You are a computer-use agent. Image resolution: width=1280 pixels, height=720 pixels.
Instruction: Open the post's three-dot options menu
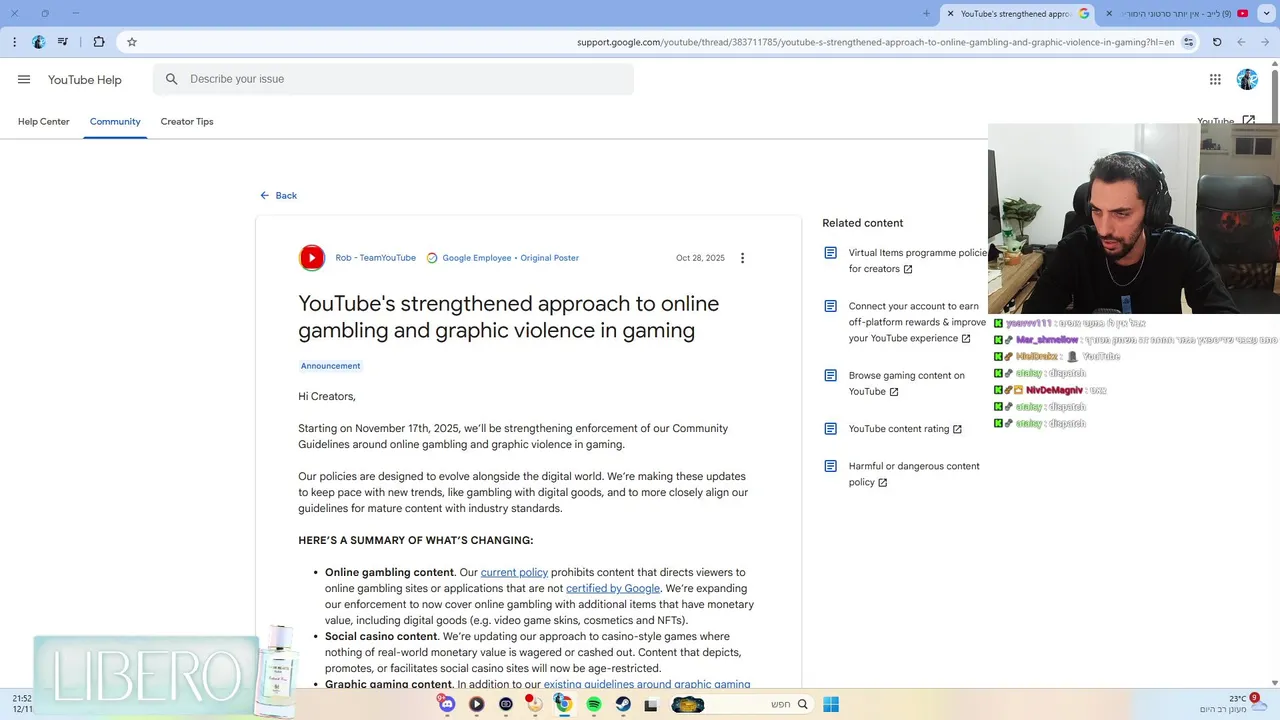[742, 258]
